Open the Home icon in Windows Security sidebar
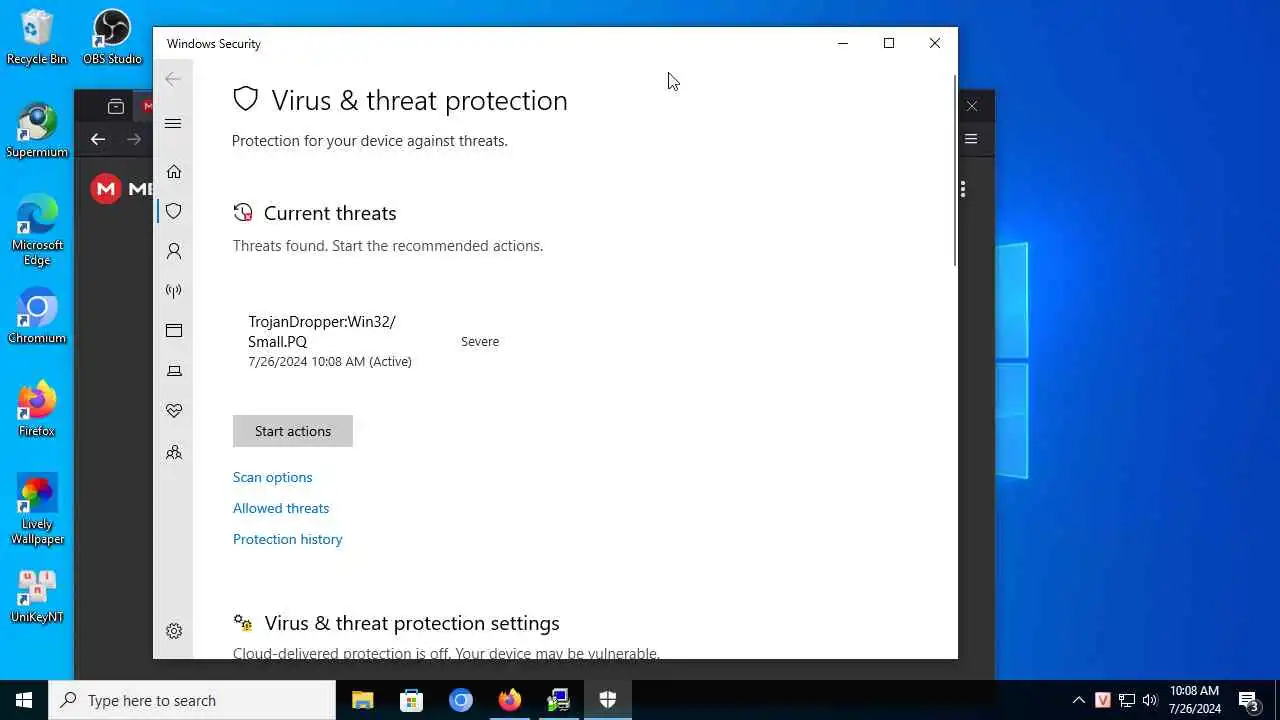Image resolution: width=1280 pixels, height=720 pixels. 174,172
